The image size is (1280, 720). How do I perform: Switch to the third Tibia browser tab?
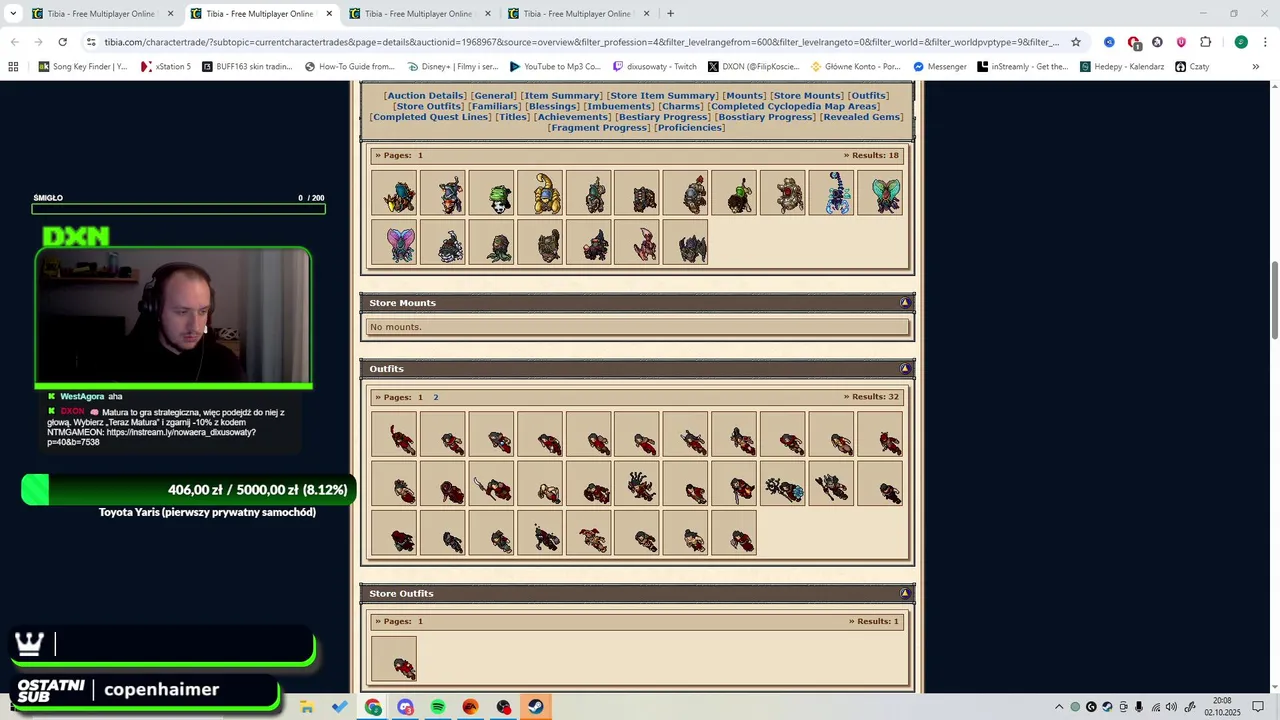418,14
